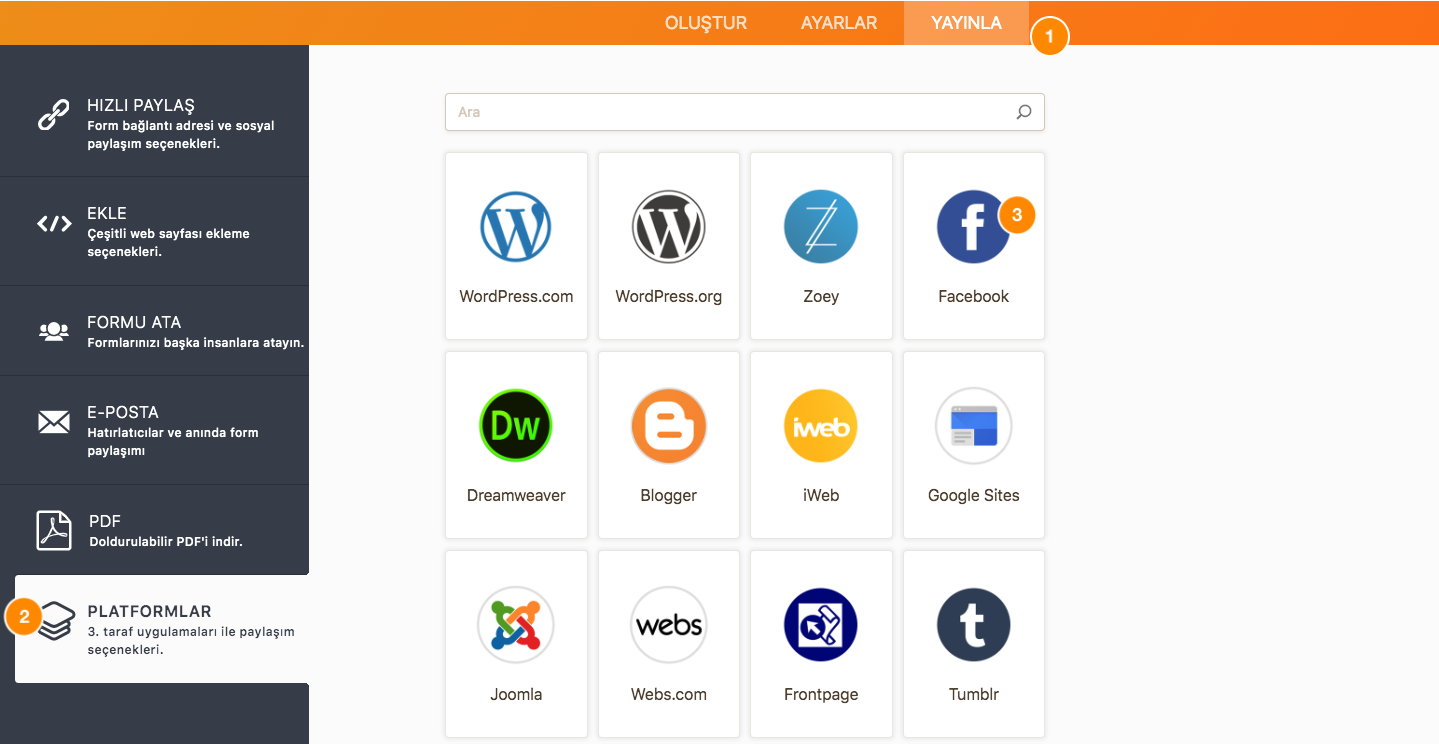Choose the Joomla logo

click(x=516, y=625)
